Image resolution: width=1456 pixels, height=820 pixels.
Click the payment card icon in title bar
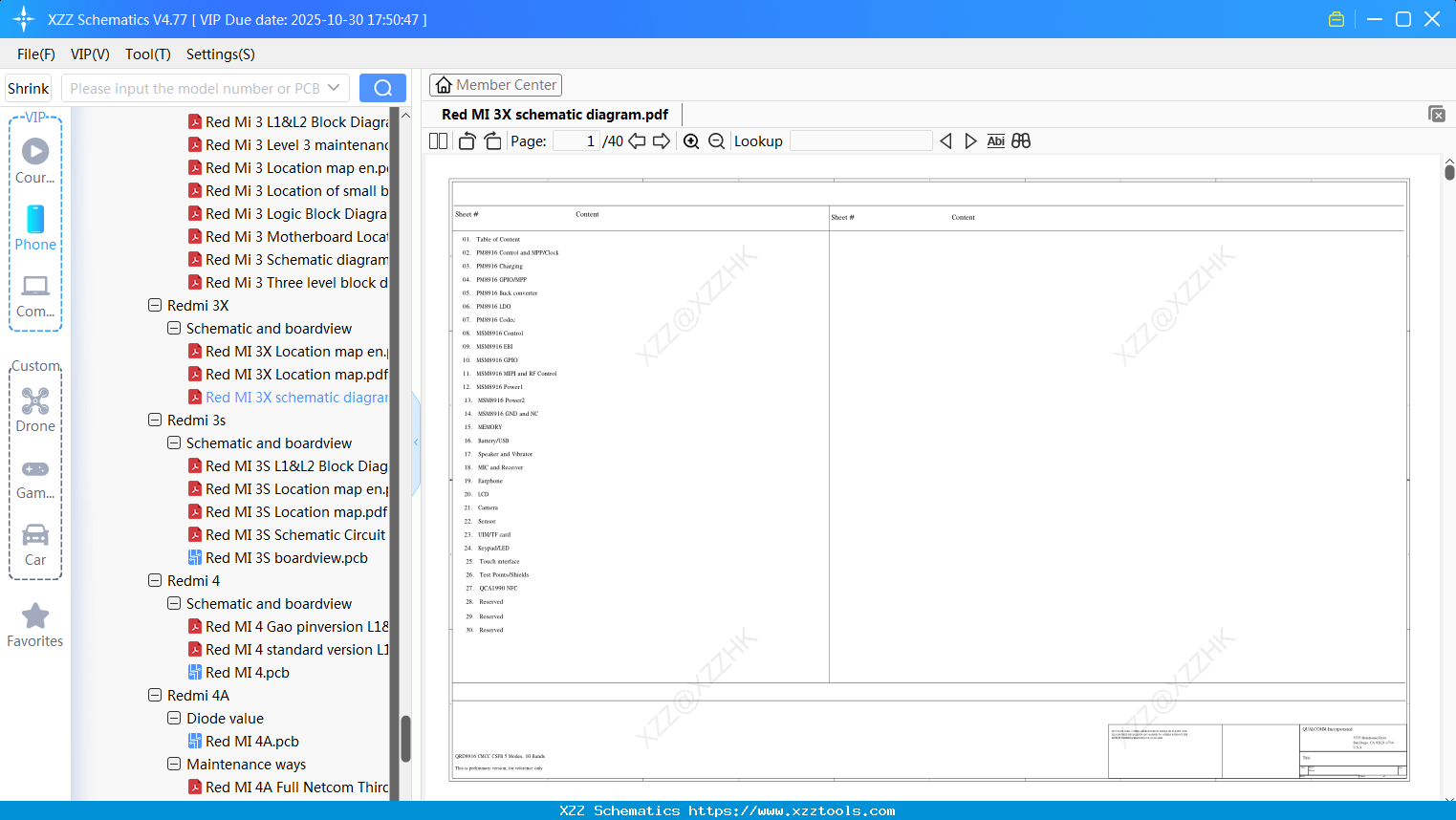click(x=1336, y=18)
